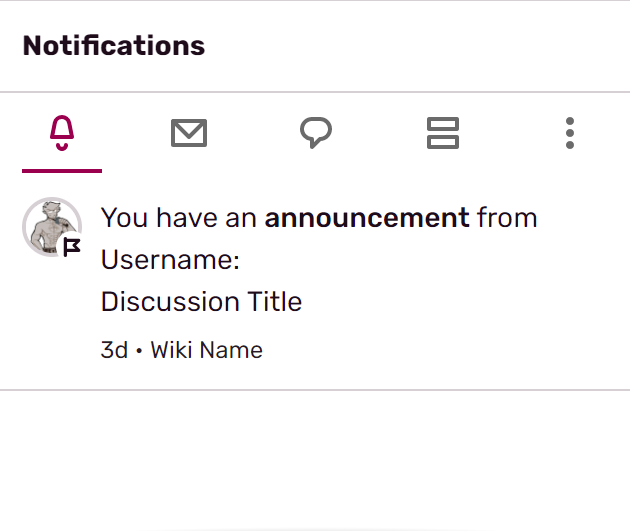Click the red underline beneath the bell tab
The image size is (630, 531).
[x=62, y=171]
